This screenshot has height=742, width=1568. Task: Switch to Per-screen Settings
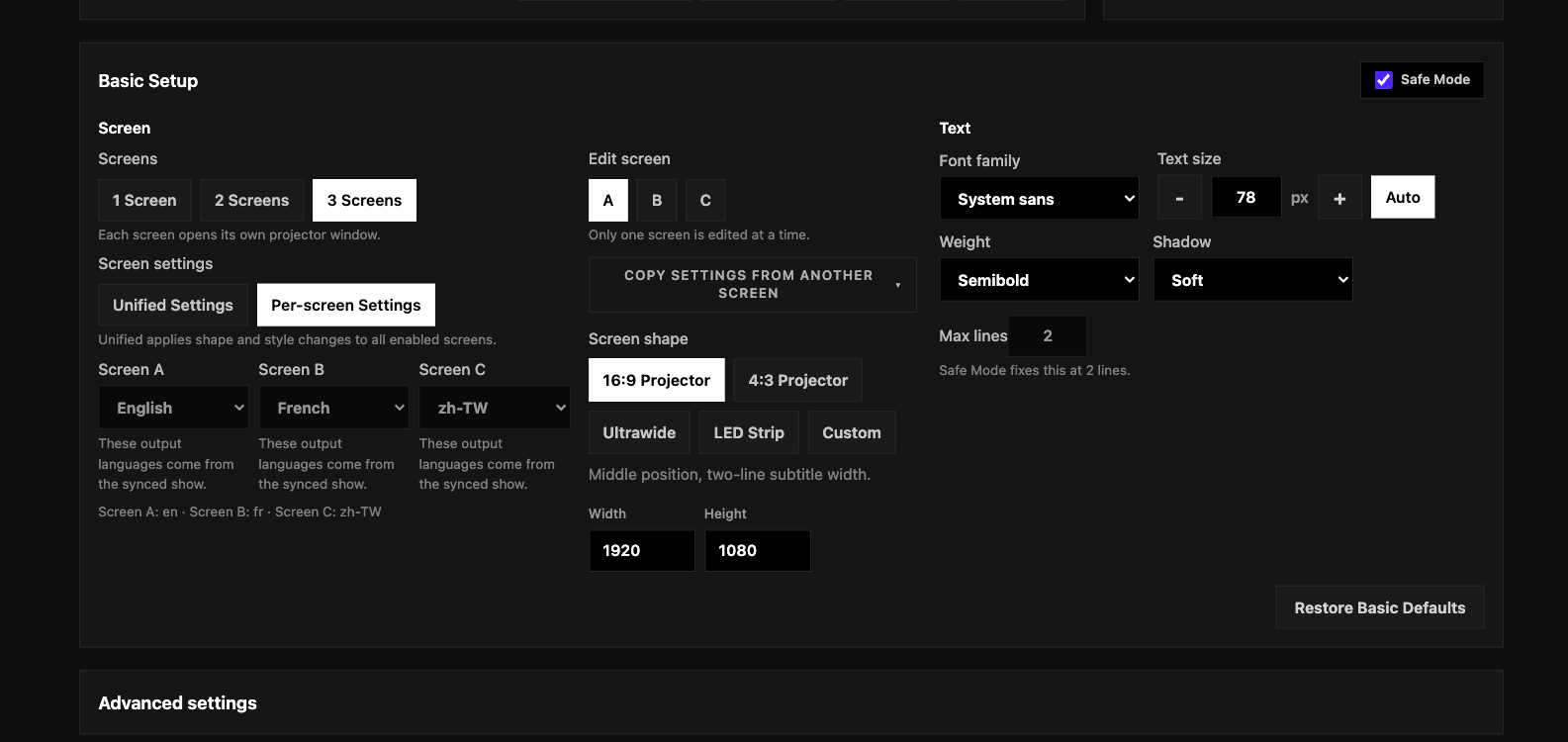346,305
